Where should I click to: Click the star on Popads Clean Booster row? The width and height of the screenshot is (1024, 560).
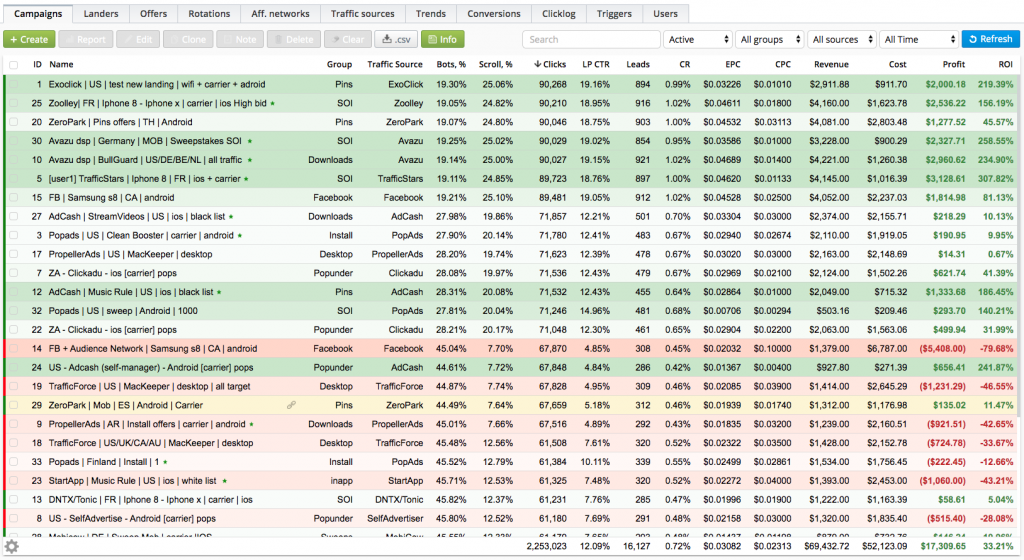pos(240,236)
